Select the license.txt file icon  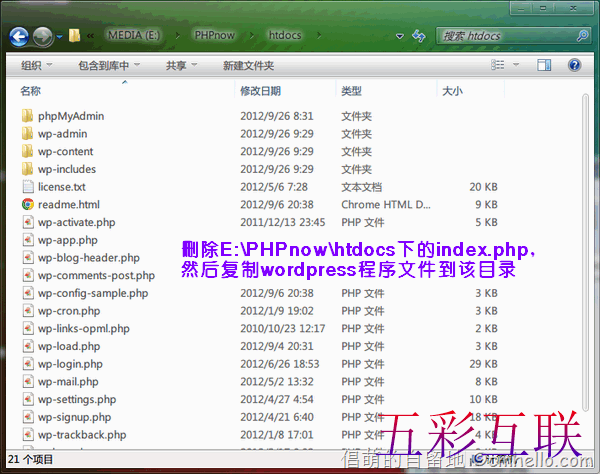[28, 187]
